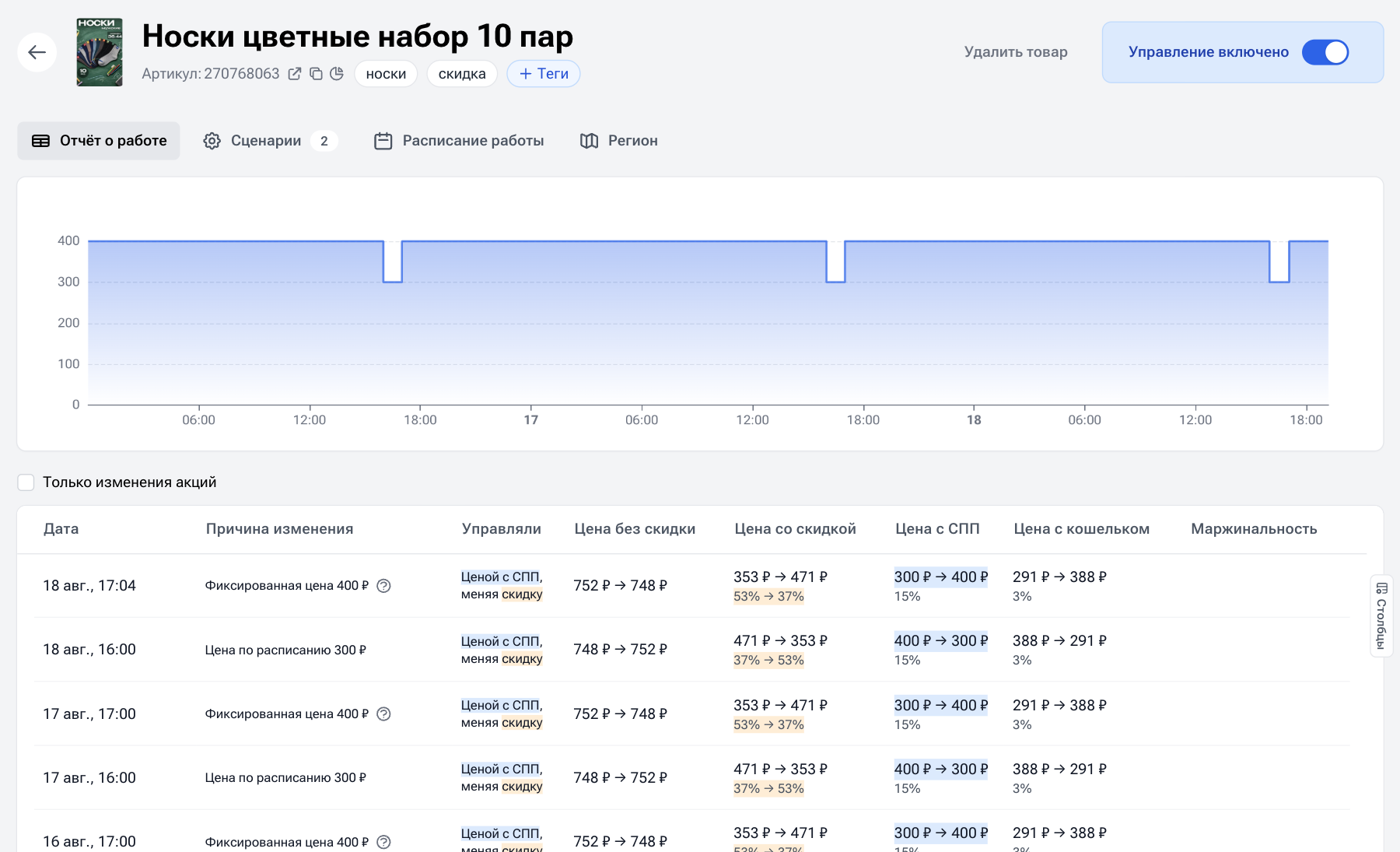Click the product title Носки цветные набор 10 пар
The width and height of the screenshot is (1400, 852).
coord(358,36)
